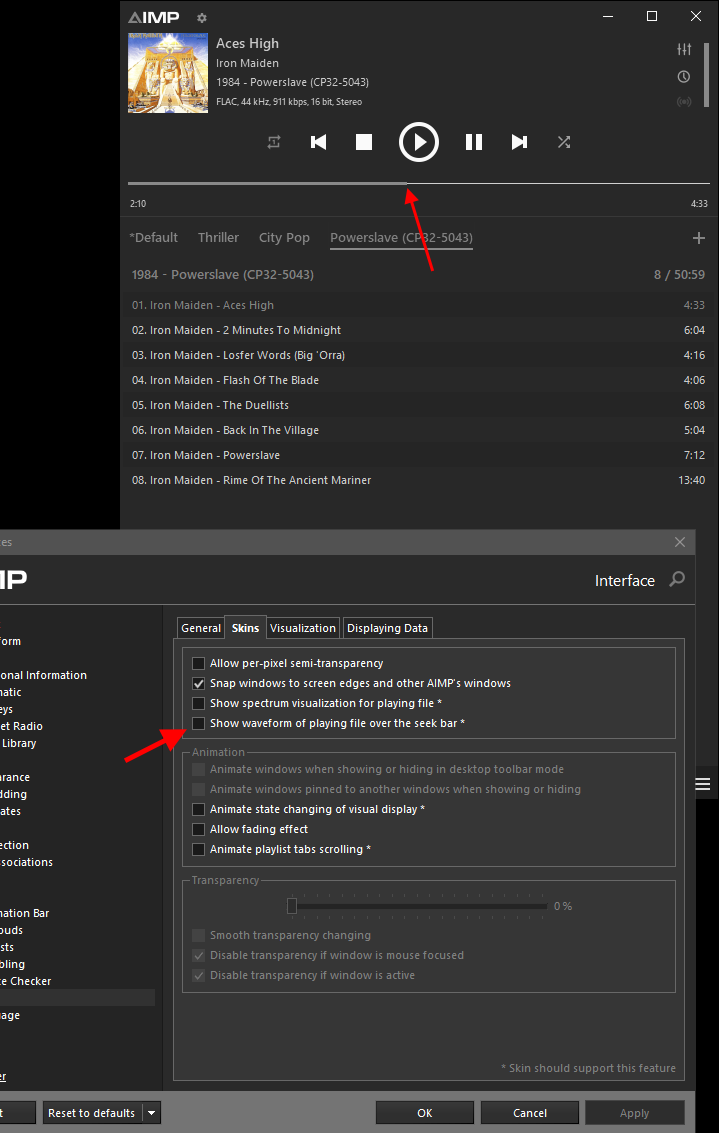Image resolution: width=719 pixels, height=1133 pixels.
Task: Click elapsed time 2:10 label
Action: click(x=138, y=204)
